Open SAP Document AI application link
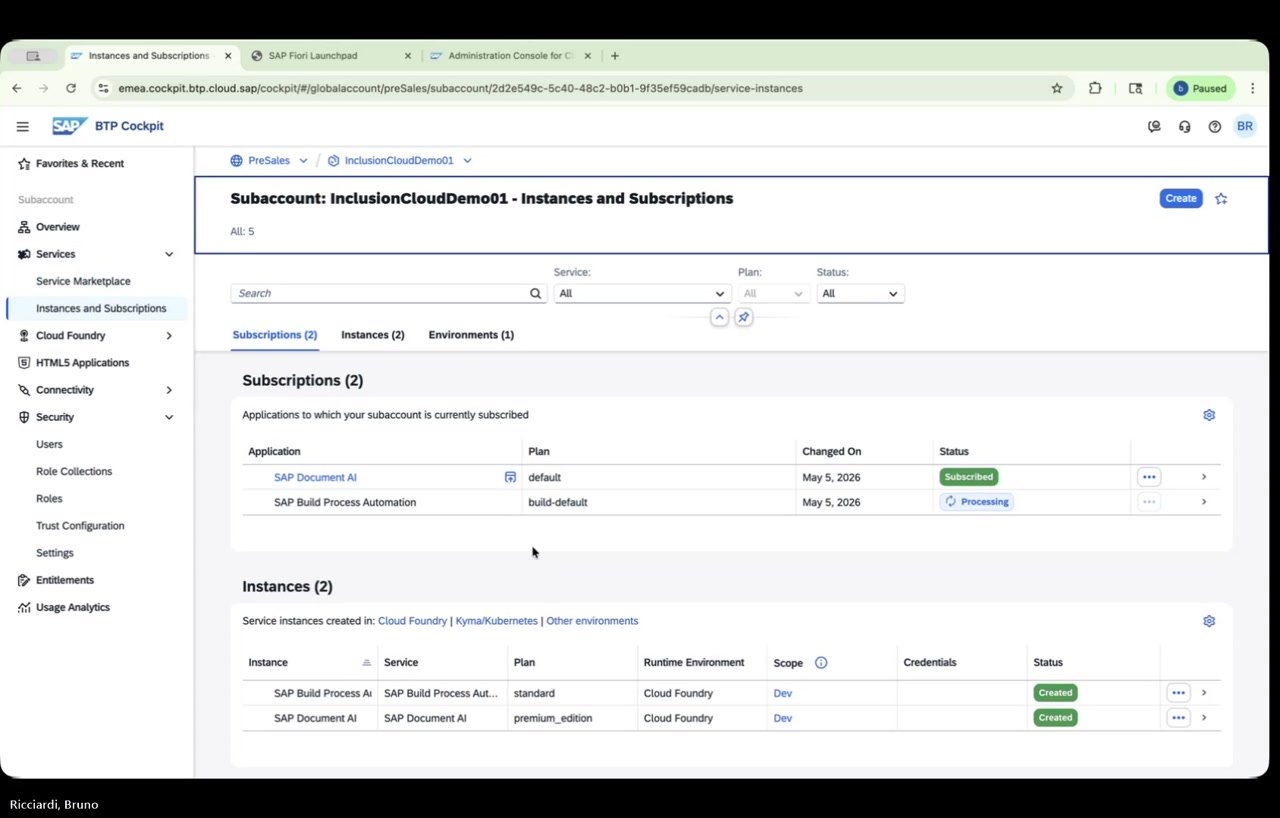Screen dimensions: 1280x818 (x=315, y=478)
